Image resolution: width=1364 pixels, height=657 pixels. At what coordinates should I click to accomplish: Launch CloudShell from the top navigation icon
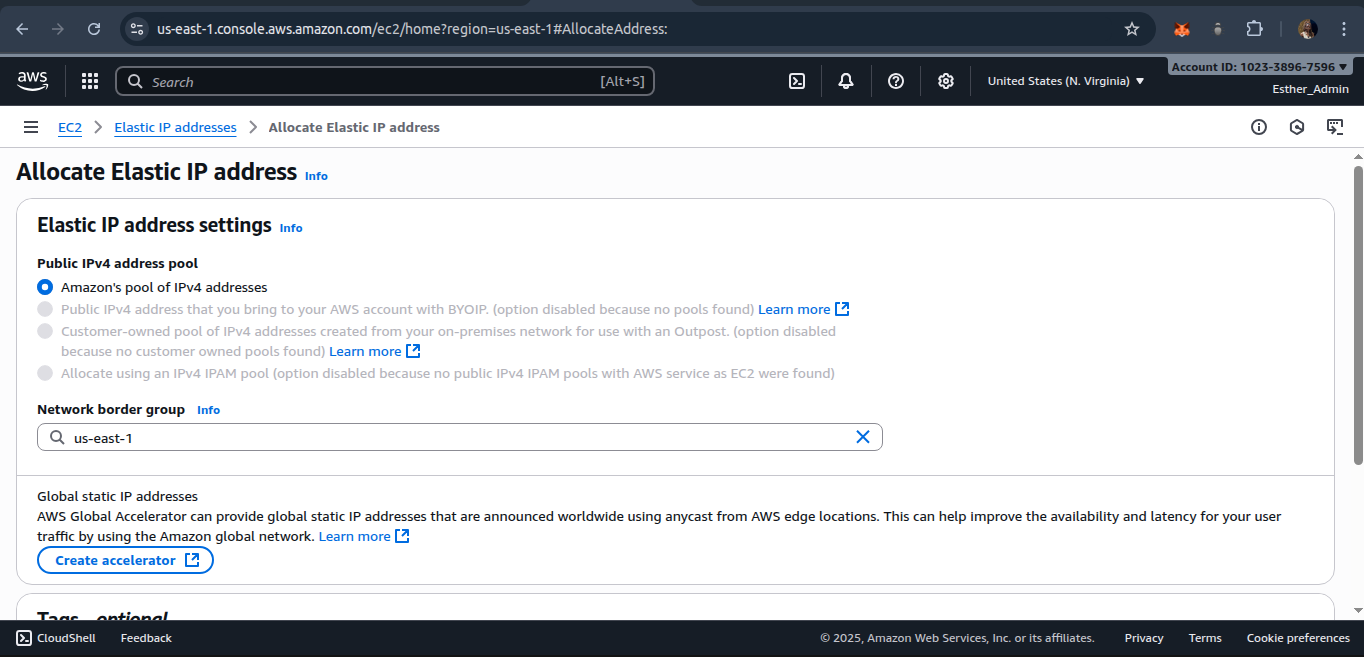tap(797, 81)
